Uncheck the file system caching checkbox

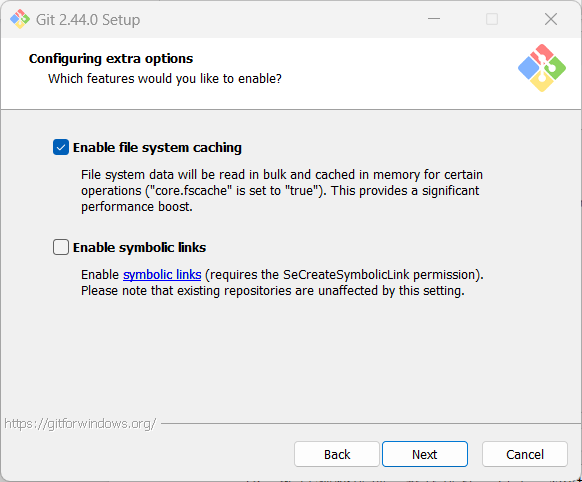61,147
